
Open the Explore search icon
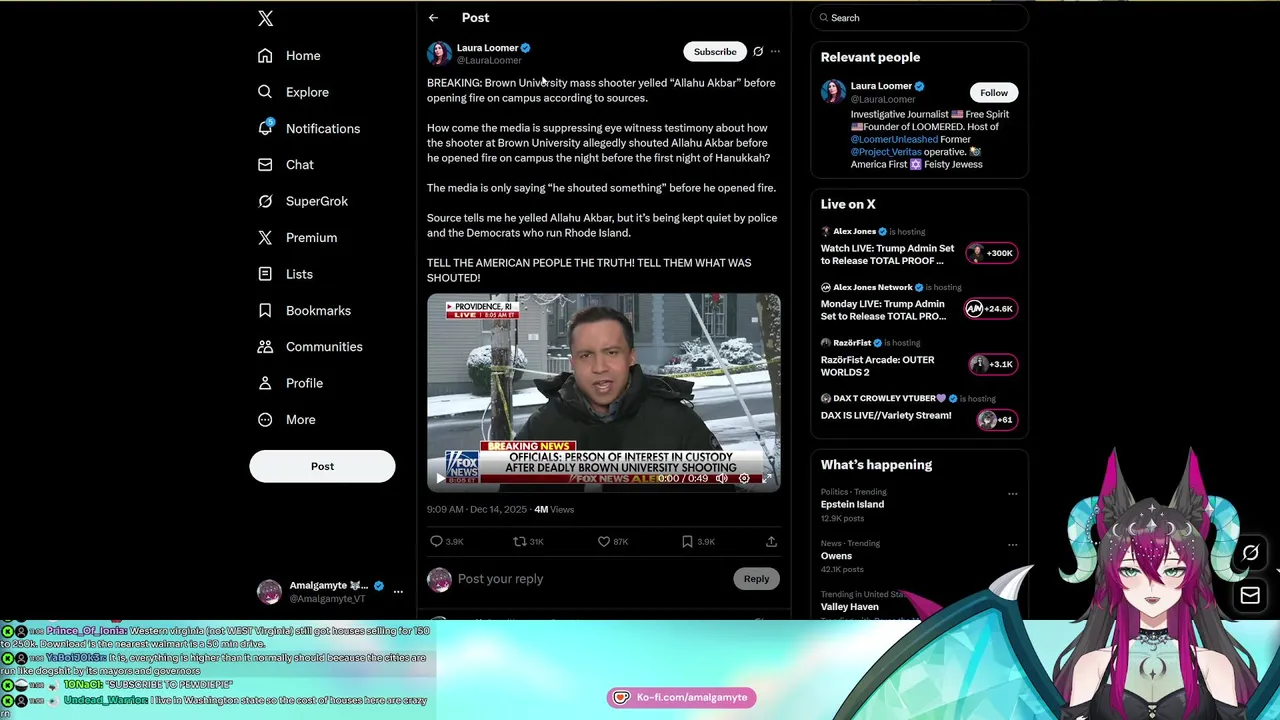coord(265,92)
